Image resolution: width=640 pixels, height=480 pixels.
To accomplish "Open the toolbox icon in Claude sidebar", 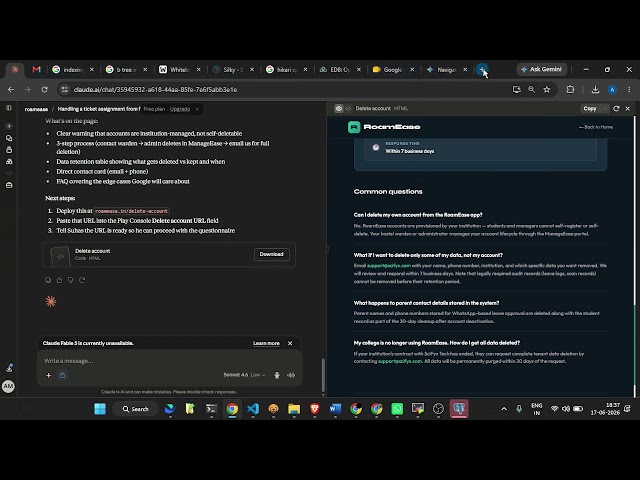I will pos(9,185).
